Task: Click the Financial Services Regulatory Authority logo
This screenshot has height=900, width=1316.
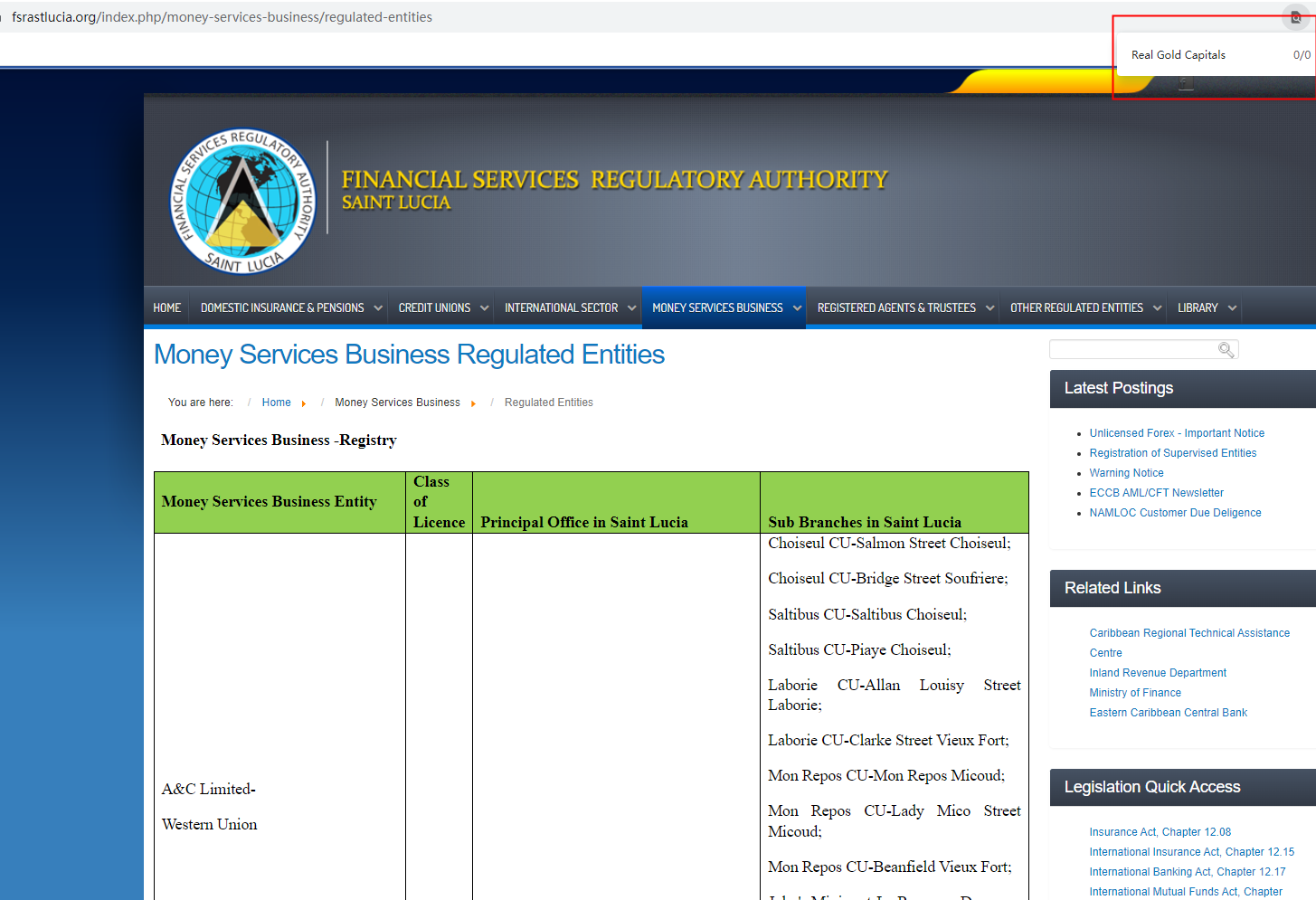Action: click(242, 201)
